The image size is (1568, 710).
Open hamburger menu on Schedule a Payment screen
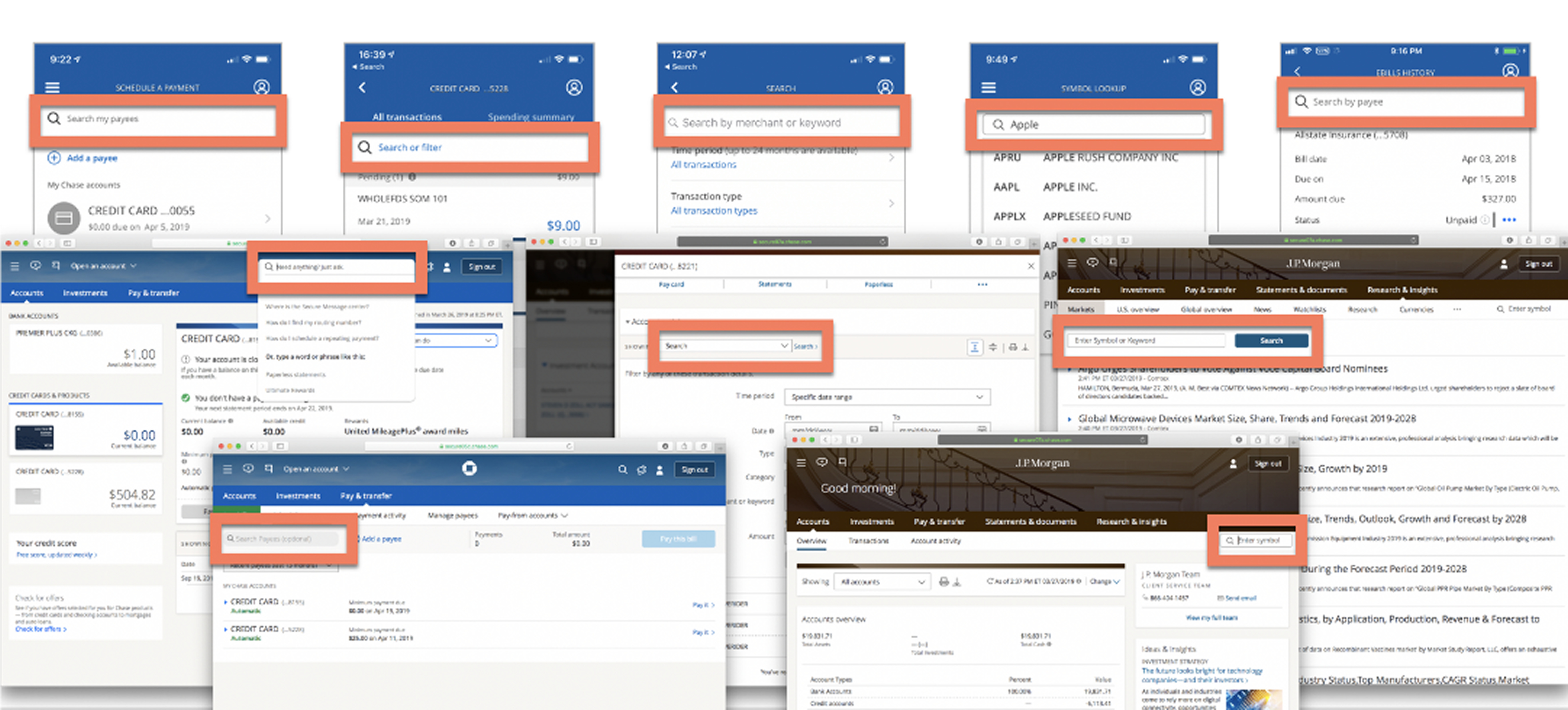coord(52,88)
